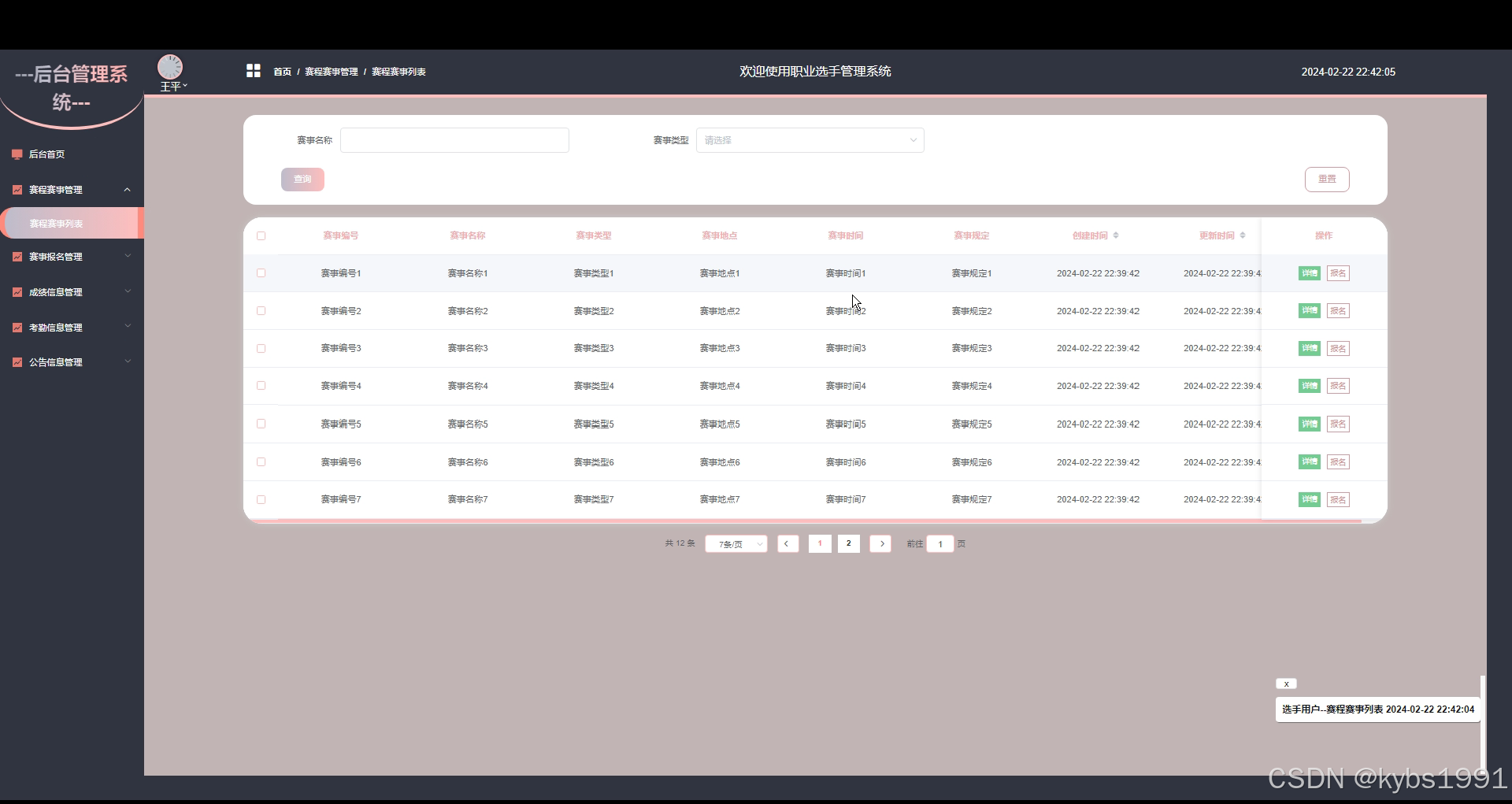The width and height of the screenshot is (1512, 804).
Task: Close the notification popup with x
Action: pyautogui.click(x=1286, y=684)
